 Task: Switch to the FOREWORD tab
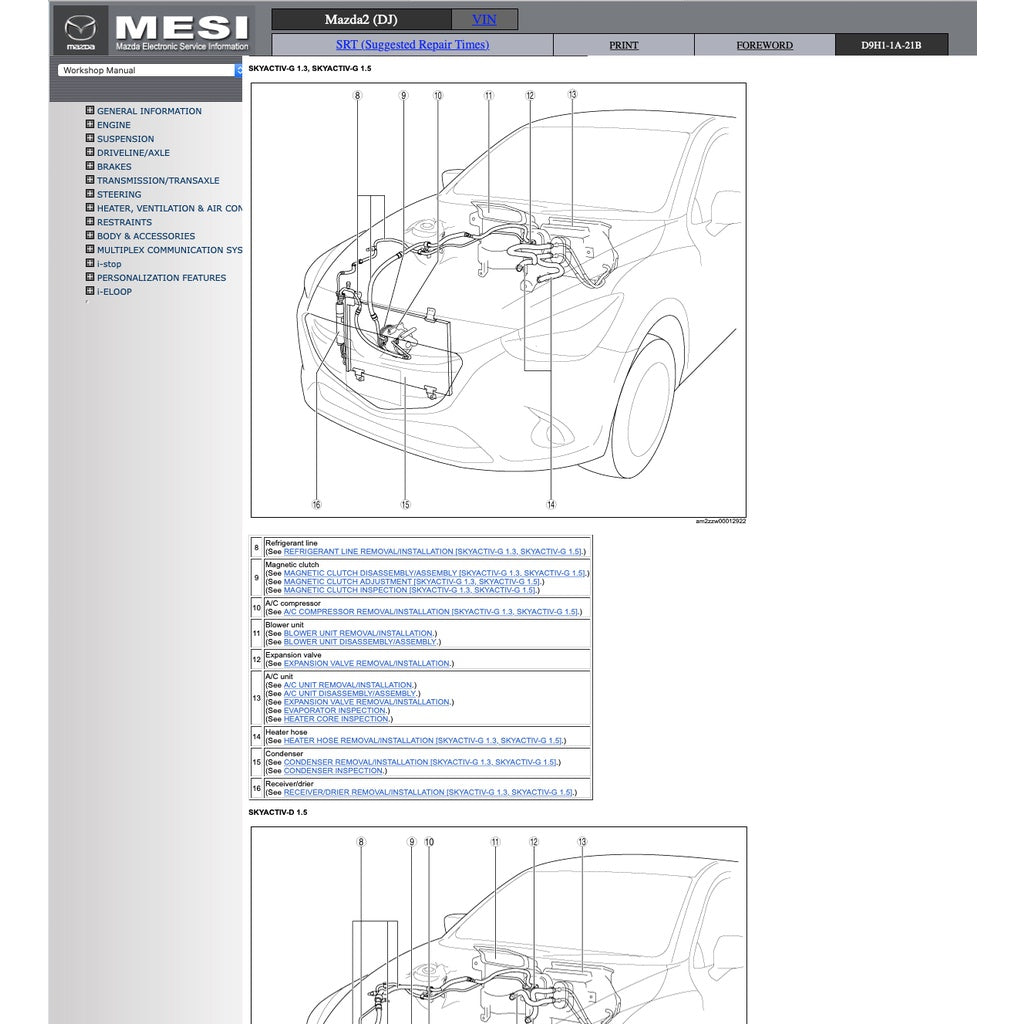pyautogui.click(x=763, y=45)
